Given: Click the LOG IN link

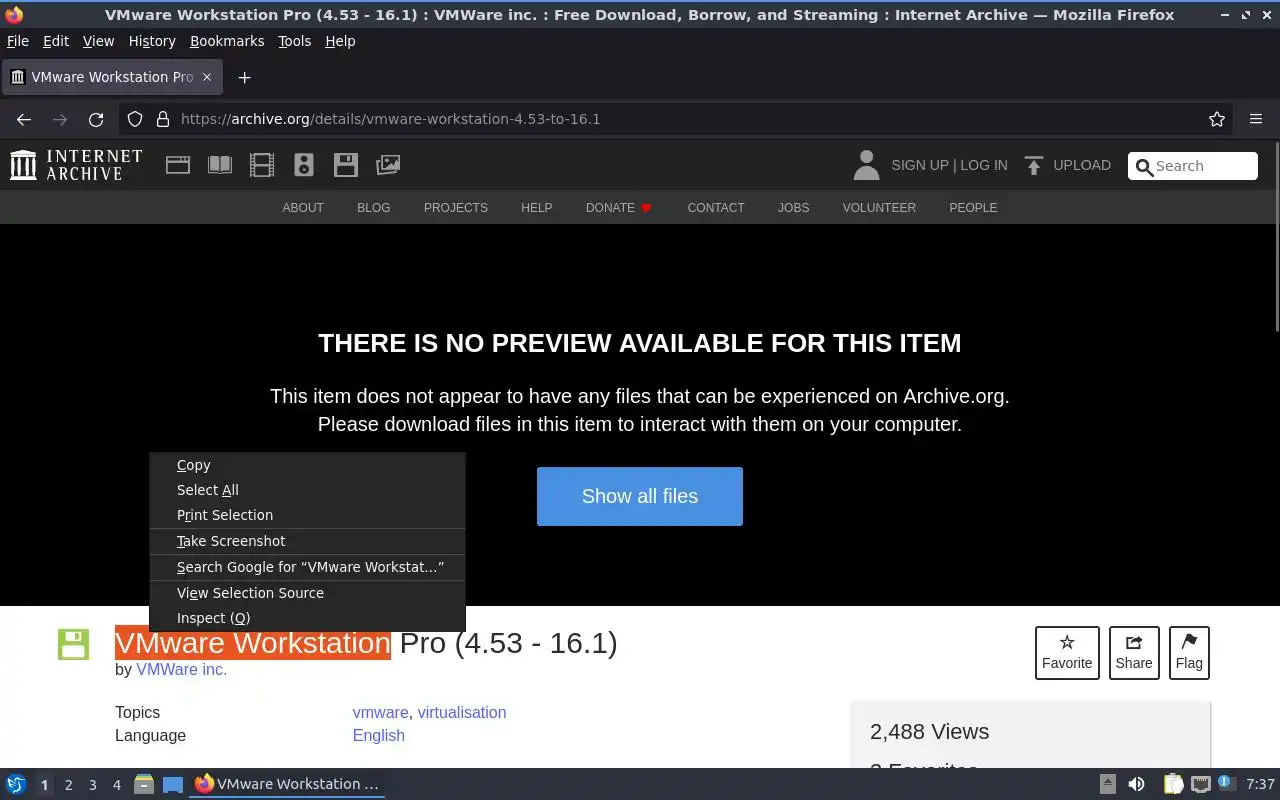Looking at the screenshot, I should click(984, 165).
